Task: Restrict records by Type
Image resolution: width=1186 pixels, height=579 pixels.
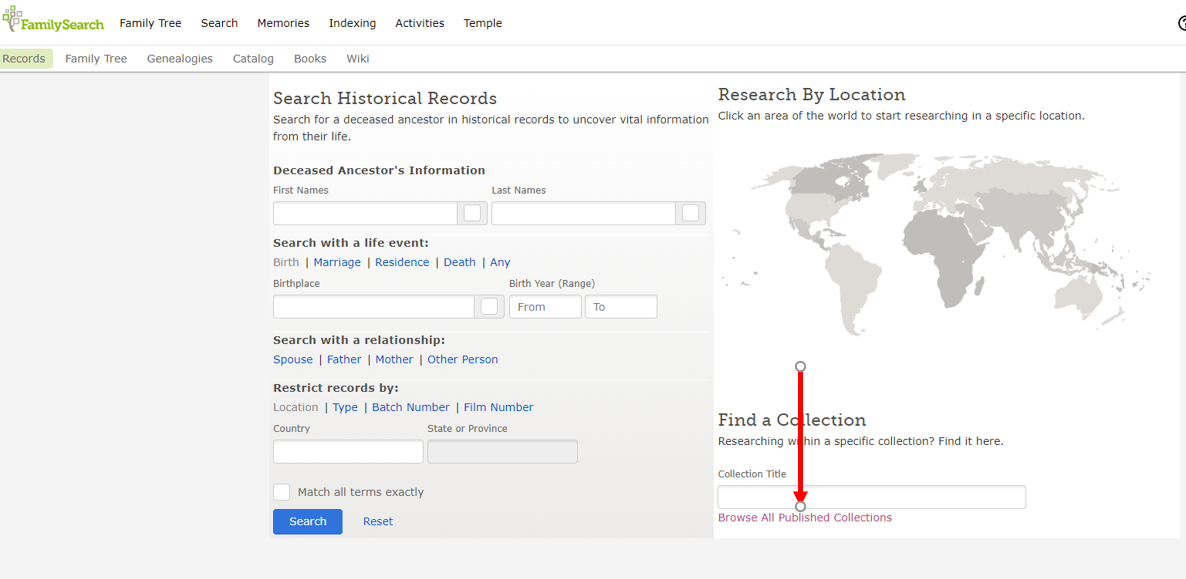Action: tap(346, 407)
